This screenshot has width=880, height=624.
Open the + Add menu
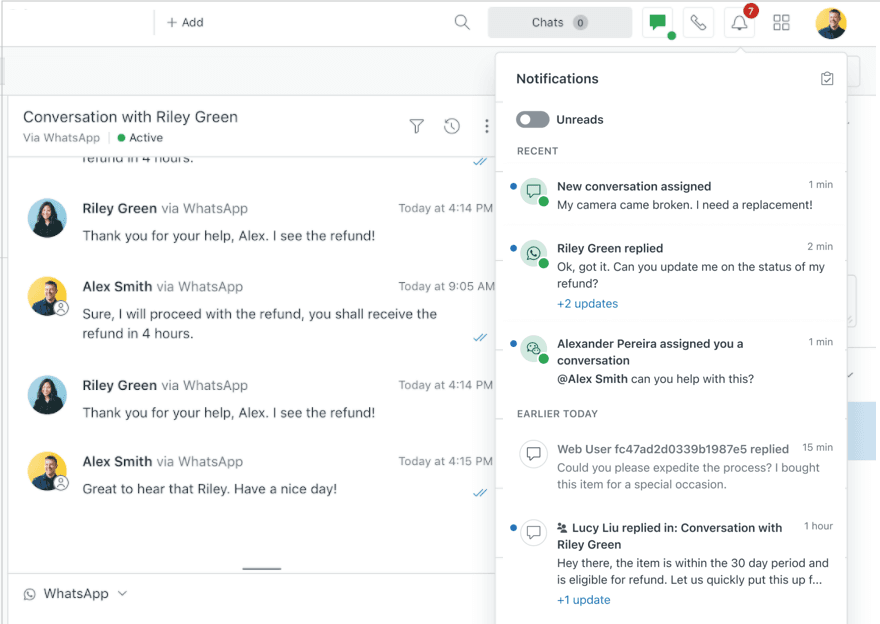(184, 21)
